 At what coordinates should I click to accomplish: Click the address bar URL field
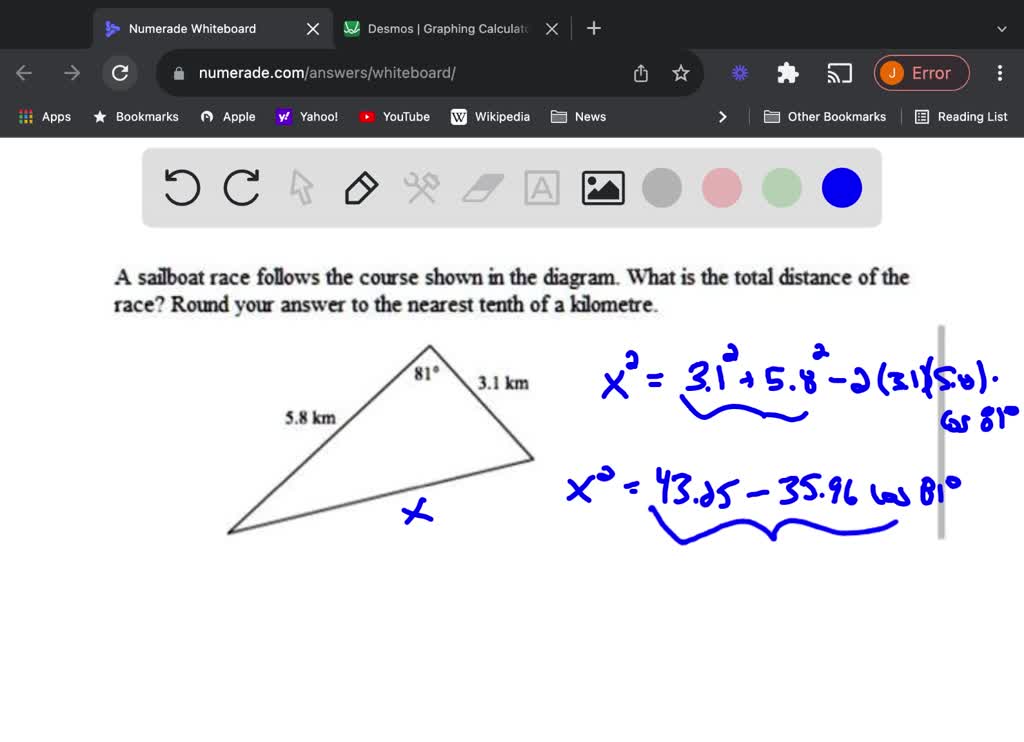[400, 72]
